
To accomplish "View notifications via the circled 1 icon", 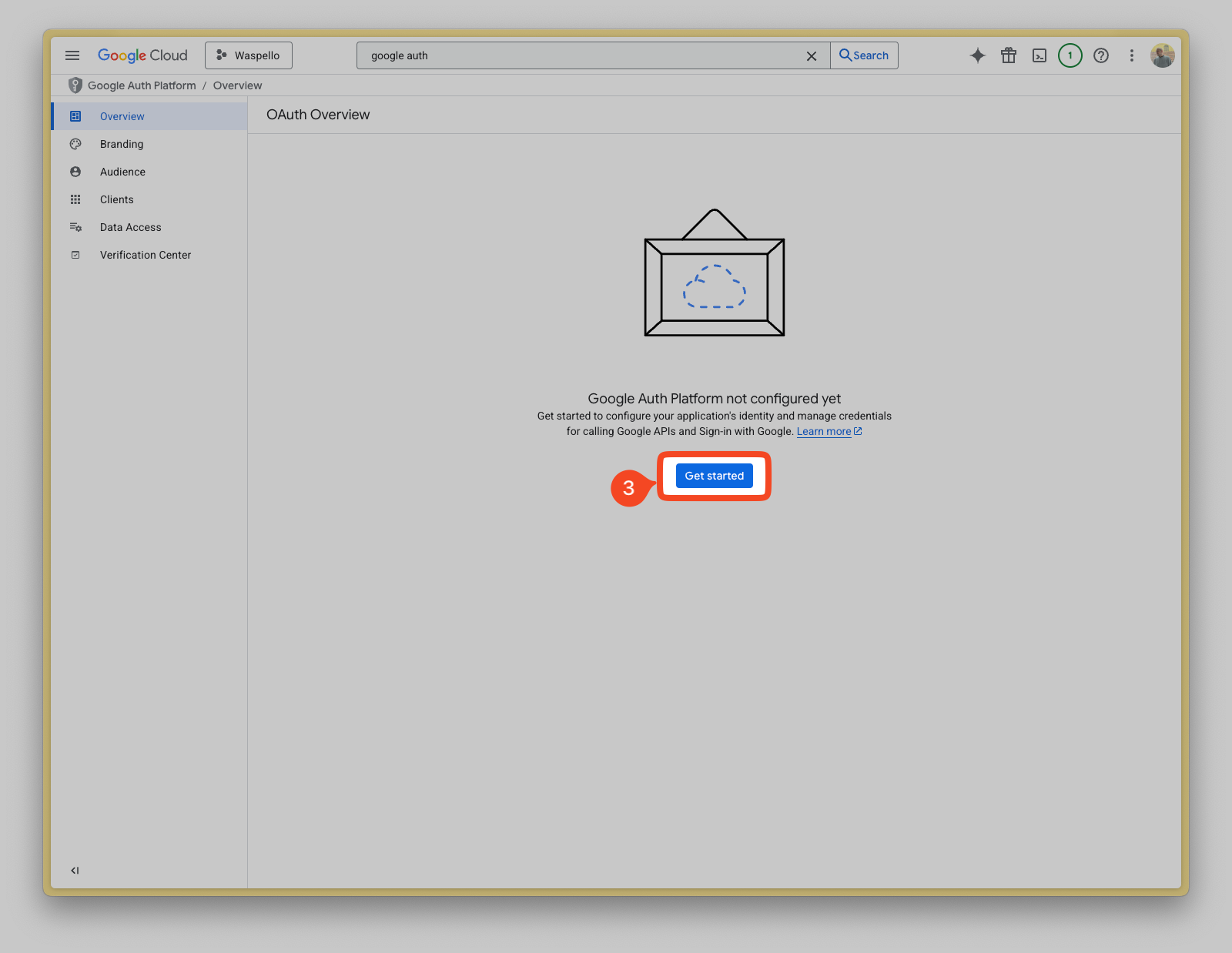I will coord(1070,55).
